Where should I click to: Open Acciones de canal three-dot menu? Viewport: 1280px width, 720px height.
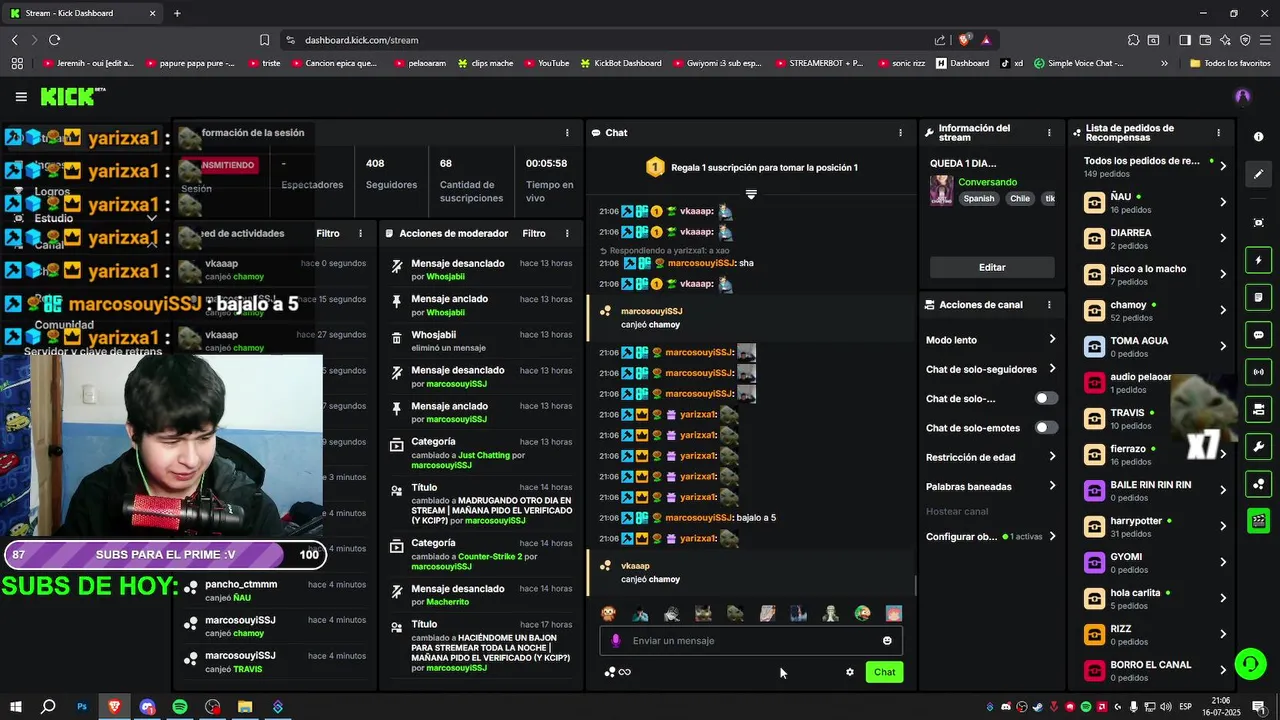coord(1049,305)
